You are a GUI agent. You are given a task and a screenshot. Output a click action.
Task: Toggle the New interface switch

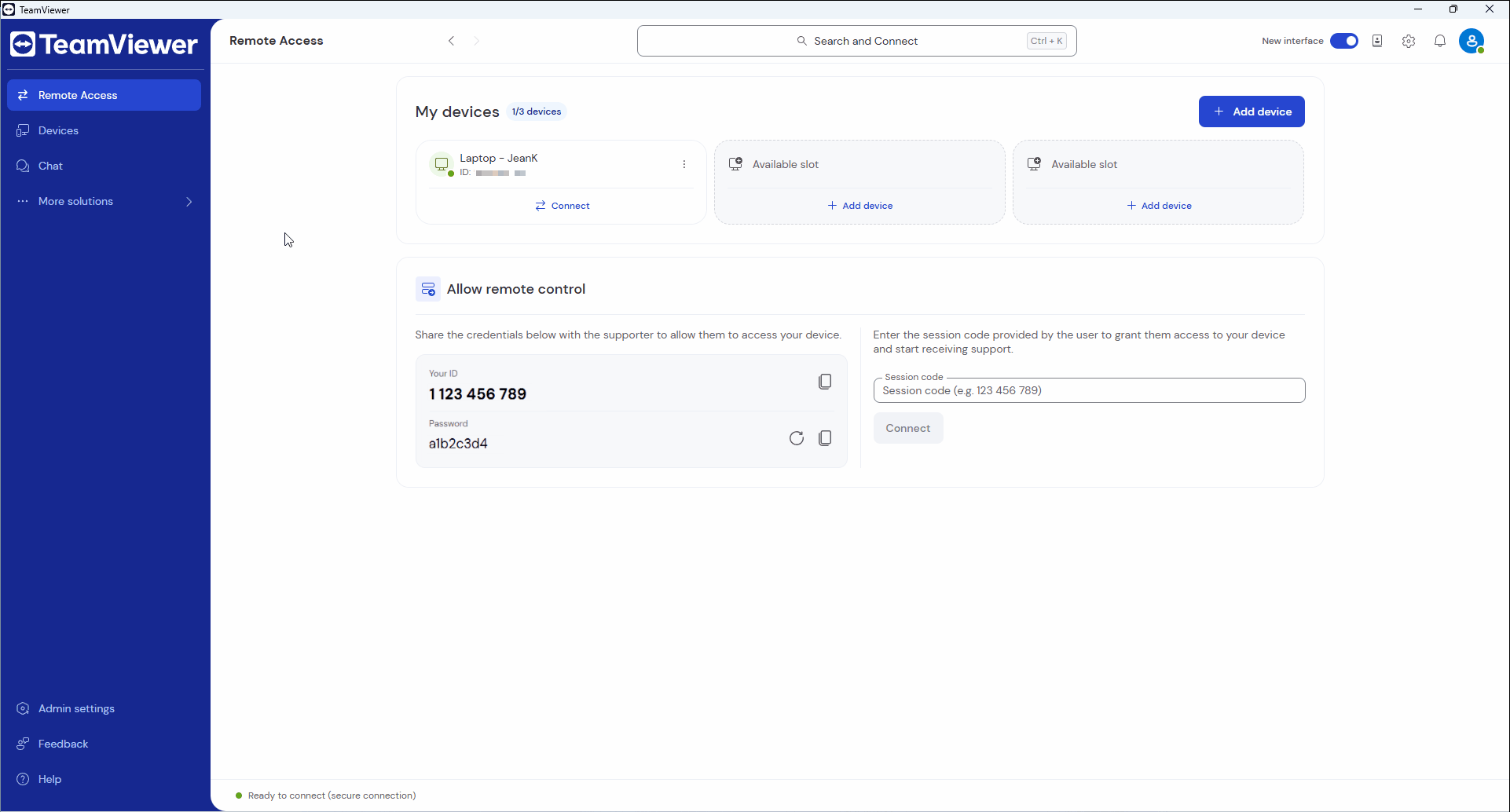tap(1344, 41)
